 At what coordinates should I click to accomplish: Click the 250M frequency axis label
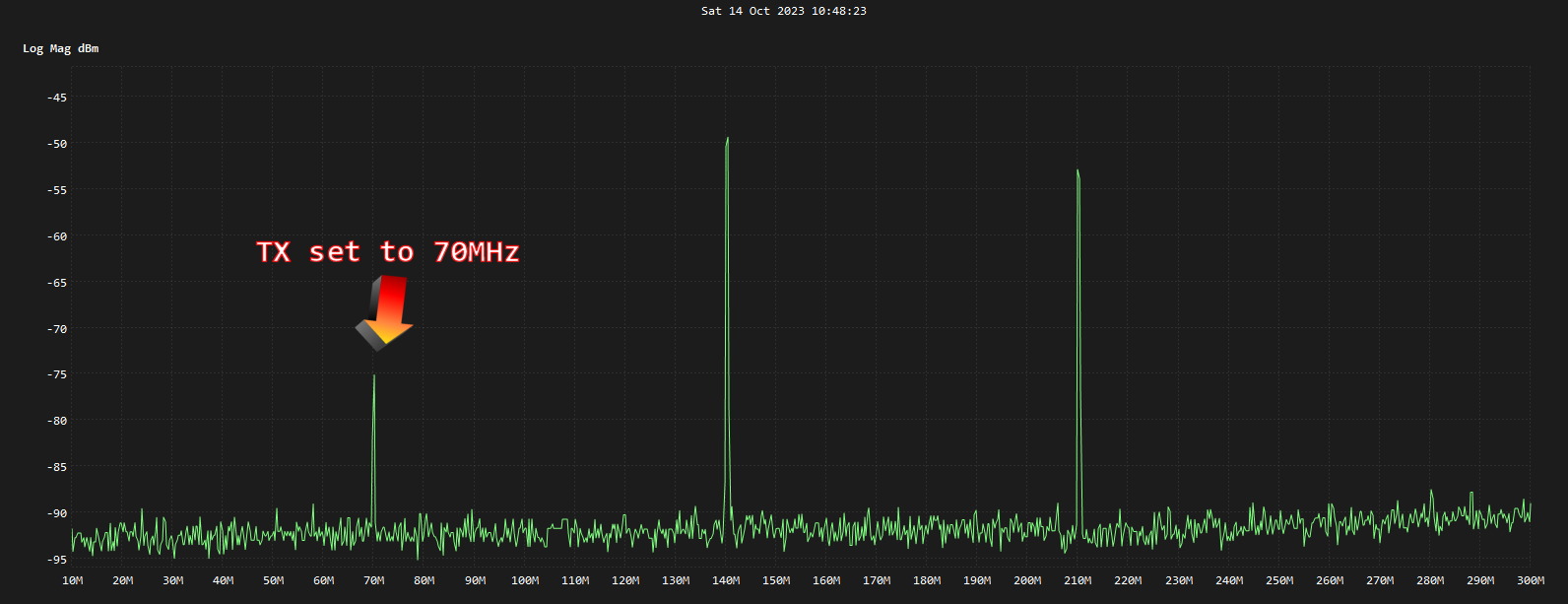1279,580
